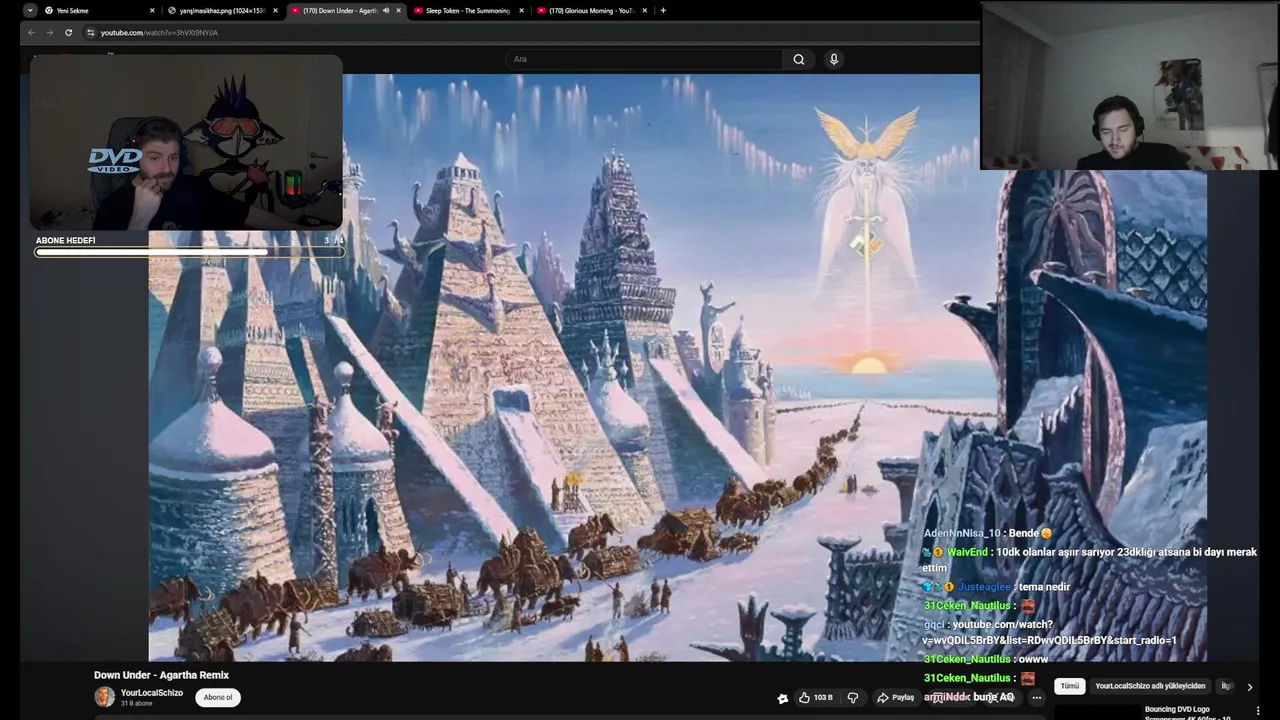The width and height of the screenshot is (1280, 720).
Task: Switch to yanşimasikhaz.png tab
Action: 222,10
